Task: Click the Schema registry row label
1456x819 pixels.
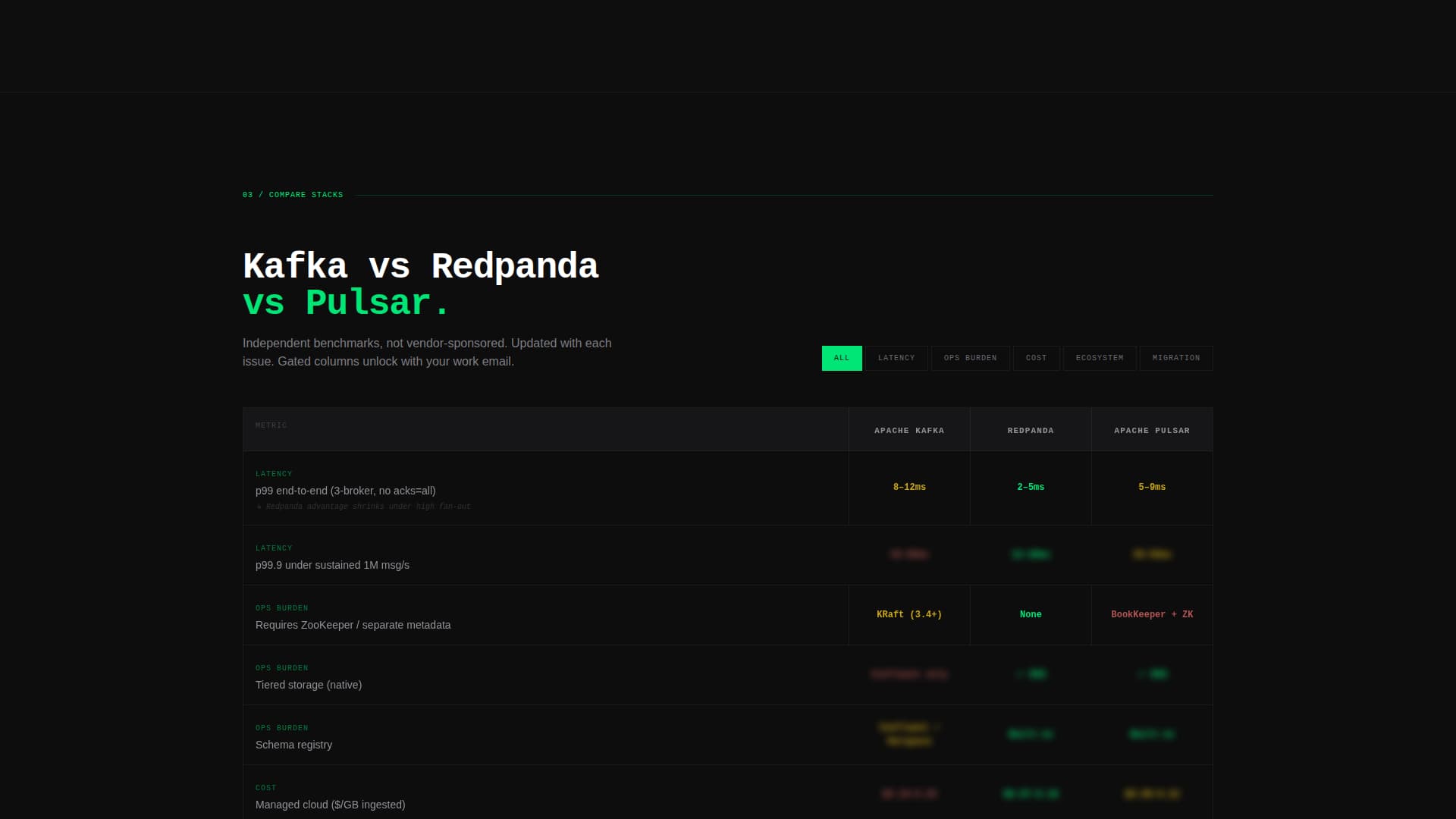Action: pos(293,745)
